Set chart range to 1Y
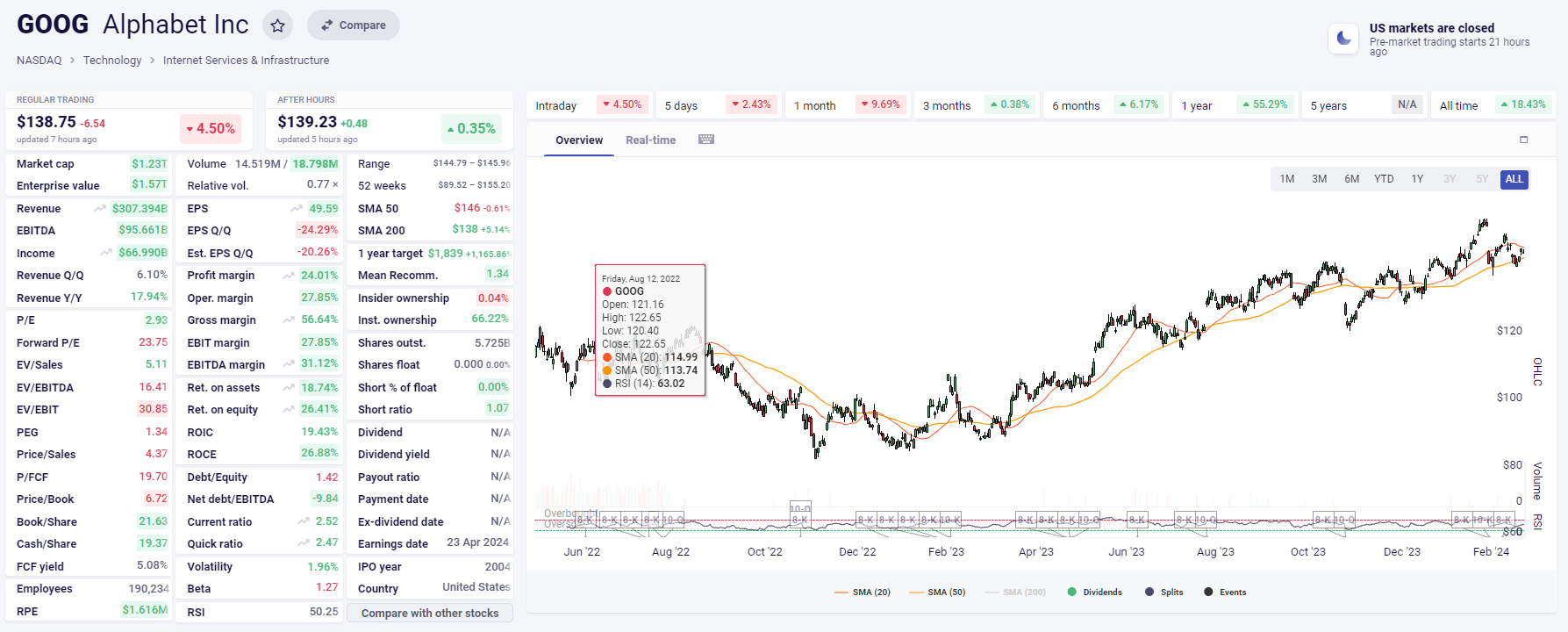1568x632 pixels. coord(1417,179)
